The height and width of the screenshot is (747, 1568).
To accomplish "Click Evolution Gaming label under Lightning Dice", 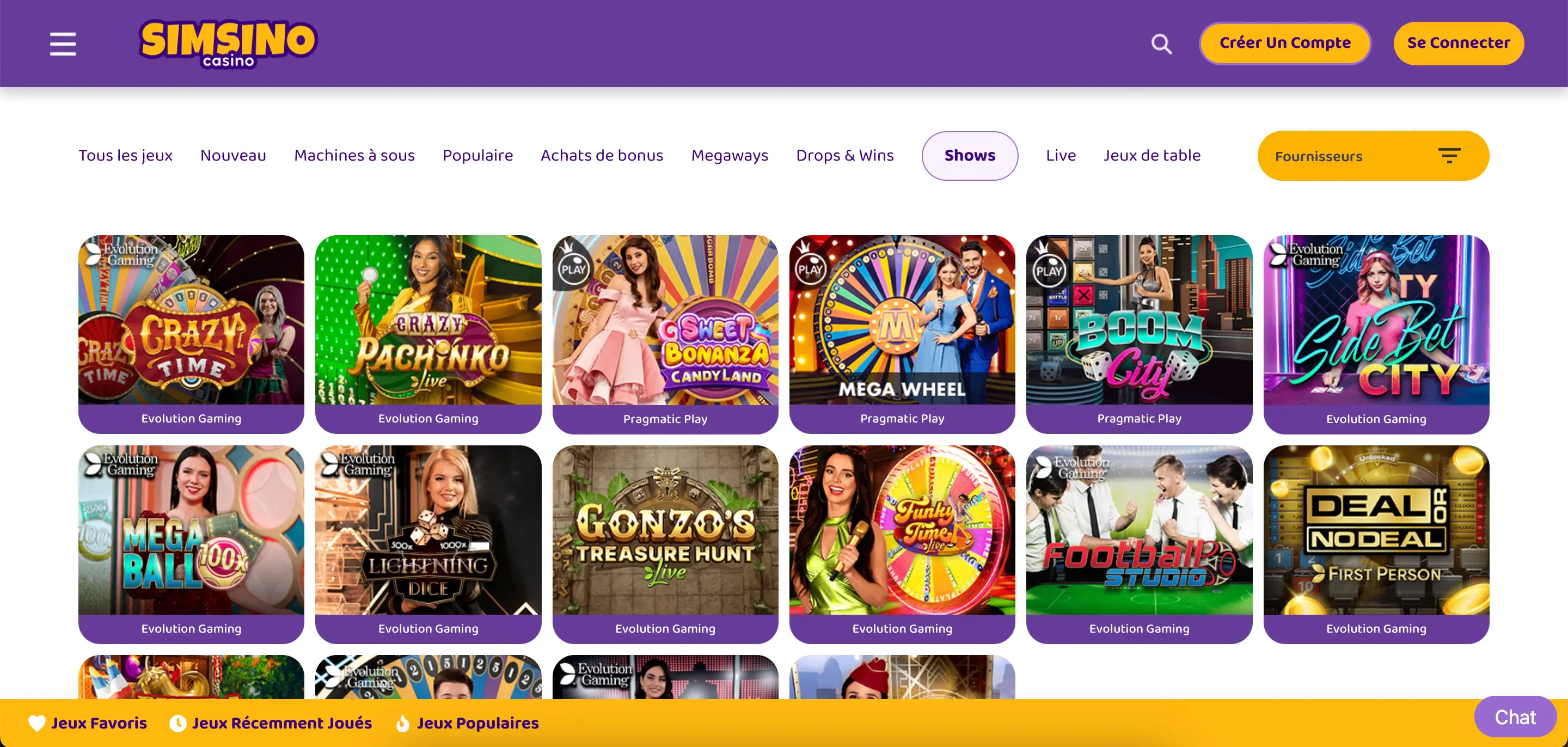I will (x=428, y=629).
